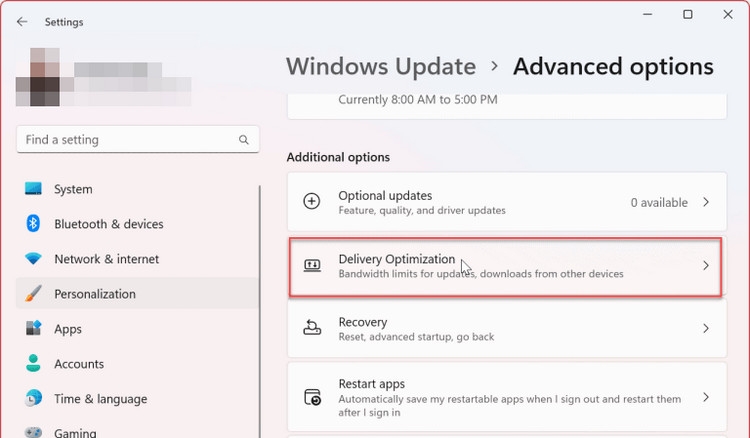Click the Restart apps icon

pyautogui.click(x=312, y=397)
